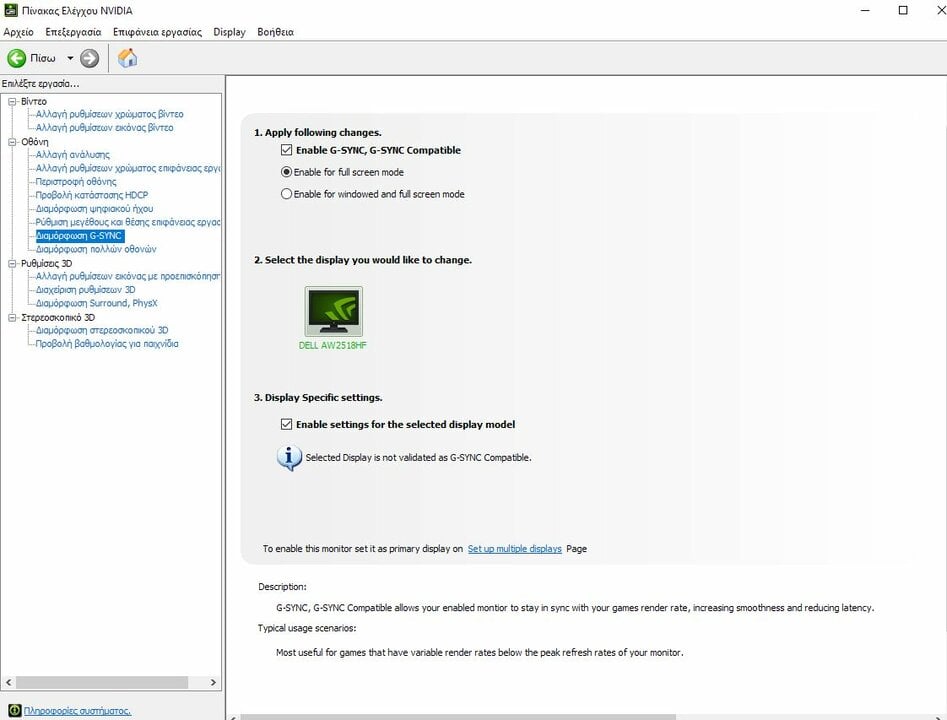Minimize the NVIDIA Control Panel window

865,10
